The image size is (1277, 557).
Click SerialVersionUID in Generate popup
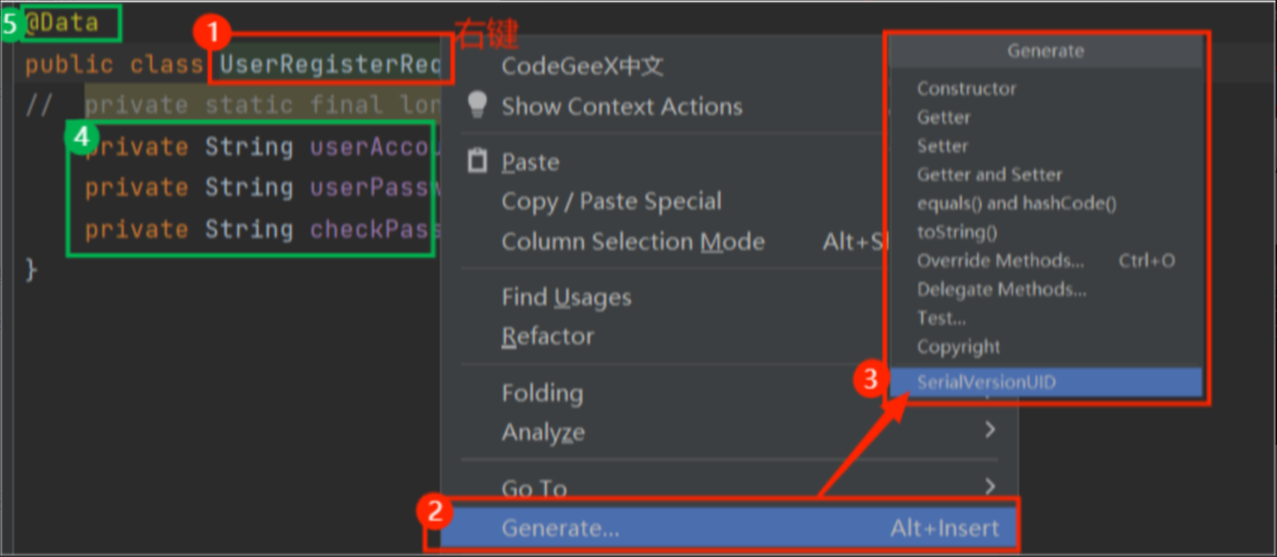pyautogui.click(x=986, y=382)
